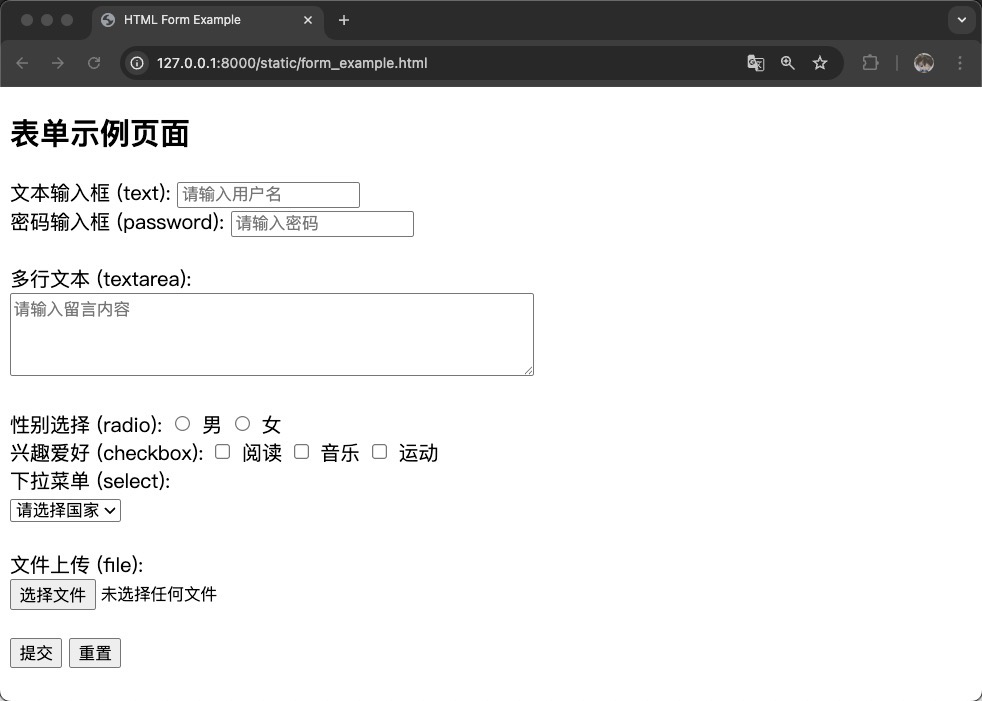Screen dimensions: 982x701
Task: Open the Extensions puzzle-piece icon
Action: (x=870, y=62)
